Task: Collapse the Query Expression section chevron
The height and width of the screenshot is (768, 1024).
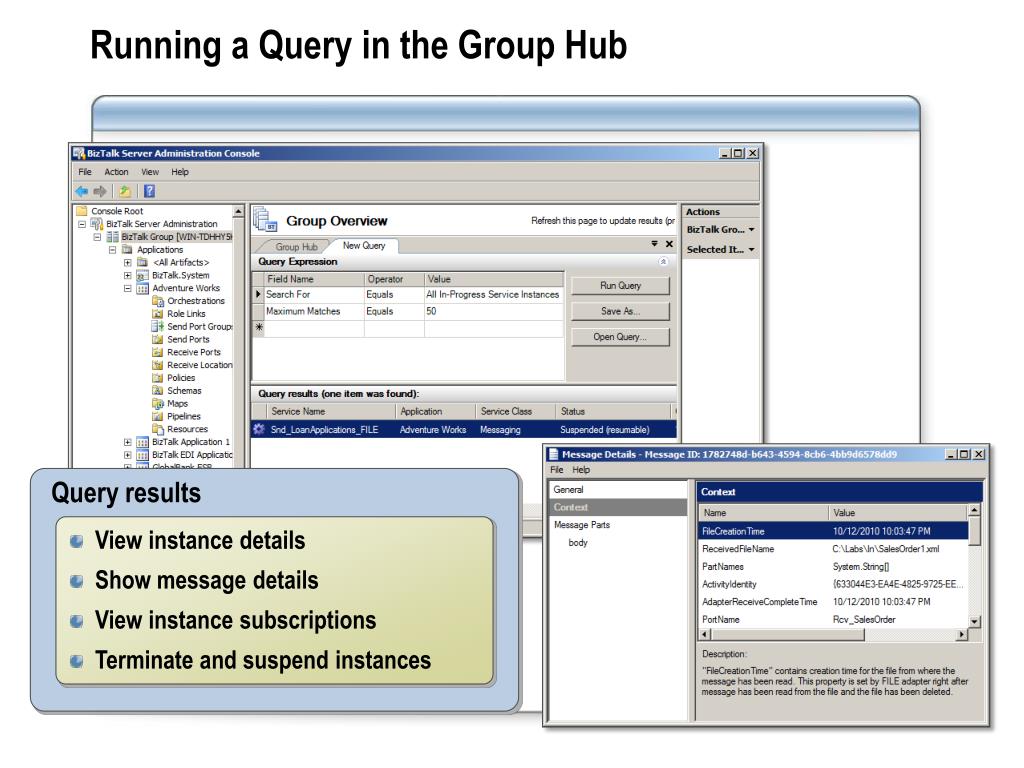Action: click(663, 262)
